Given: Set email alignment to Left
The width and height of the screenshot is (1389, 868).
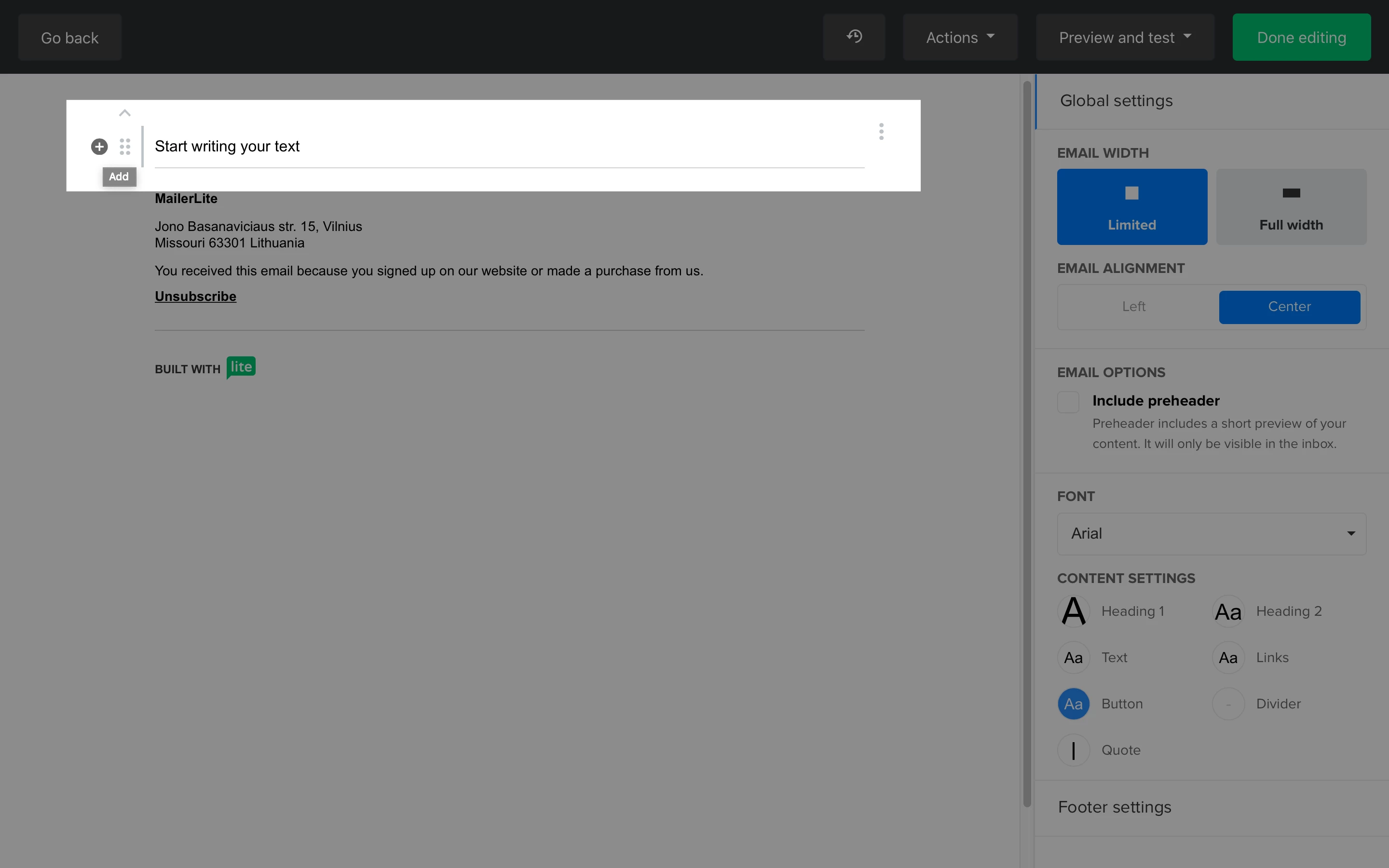Looking at the screenshot, I should tap(1133, 307).
